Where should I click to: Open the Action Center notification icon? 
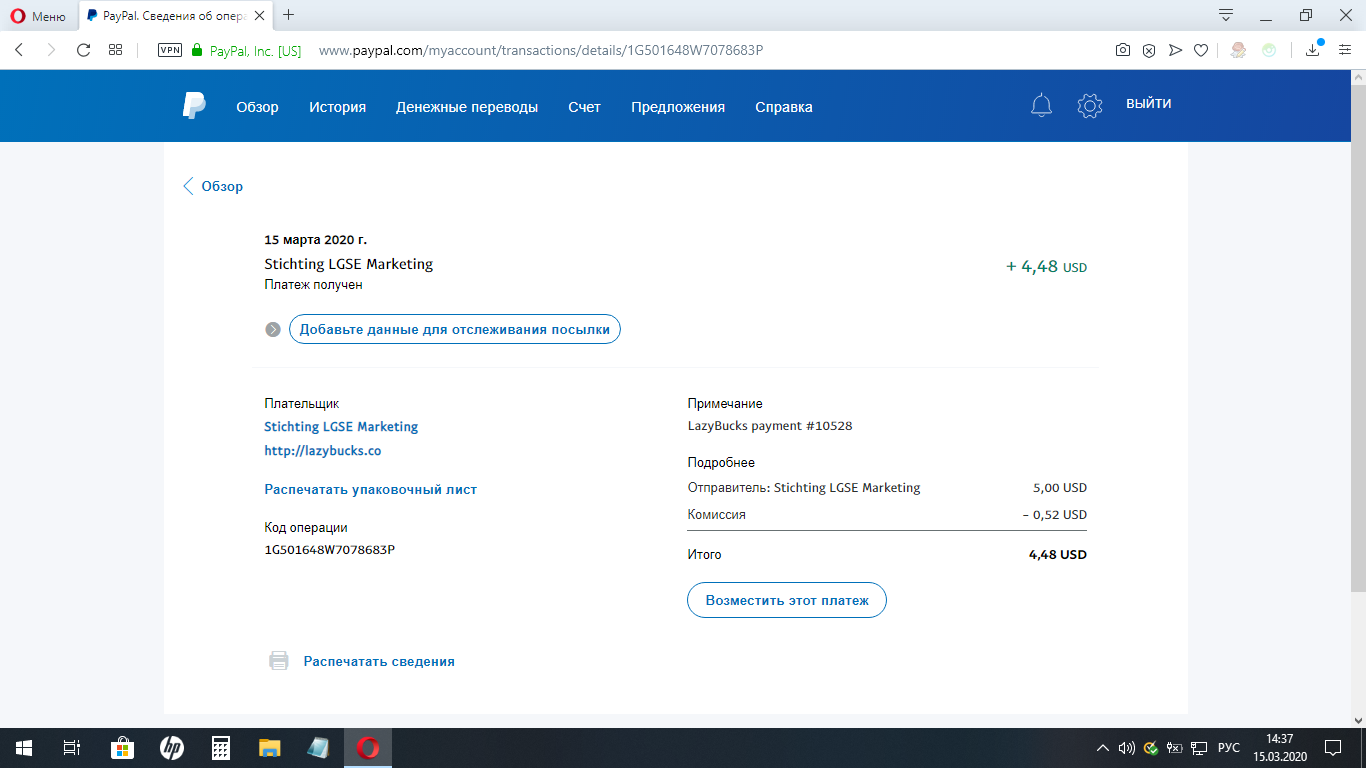pyautogui.click(x=1333, y=748)
